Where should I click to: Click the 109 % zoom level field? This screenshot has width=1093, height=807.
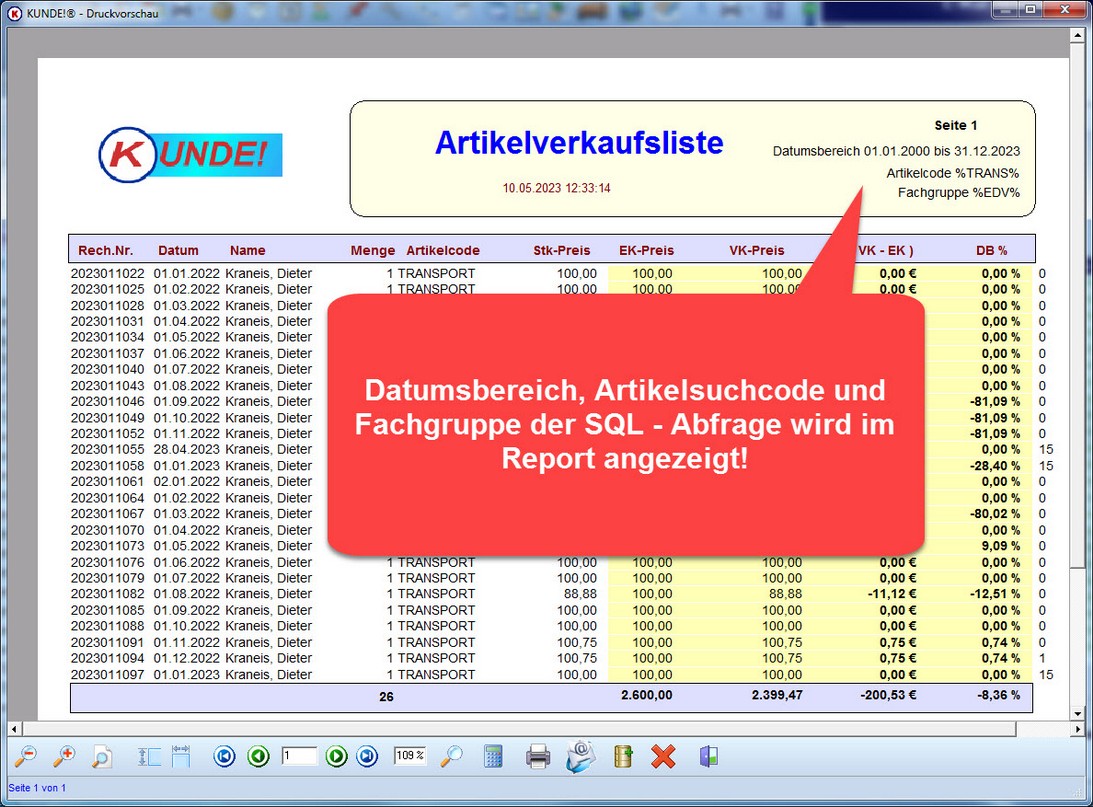tap(410, 756)
